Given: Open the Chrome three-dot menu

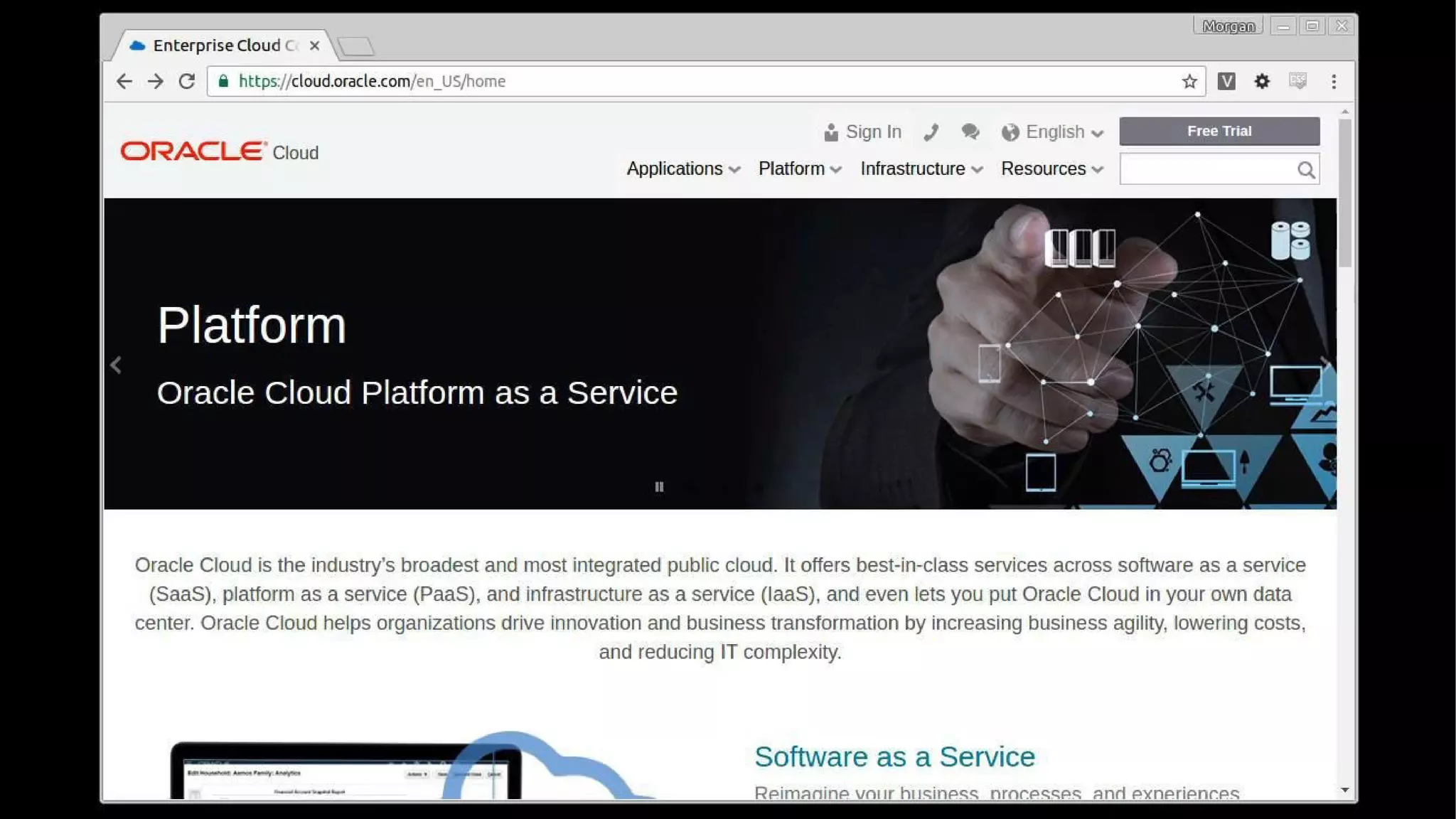Looking at the screenshot, I should pyautogui.click(x=1334, y=82).
